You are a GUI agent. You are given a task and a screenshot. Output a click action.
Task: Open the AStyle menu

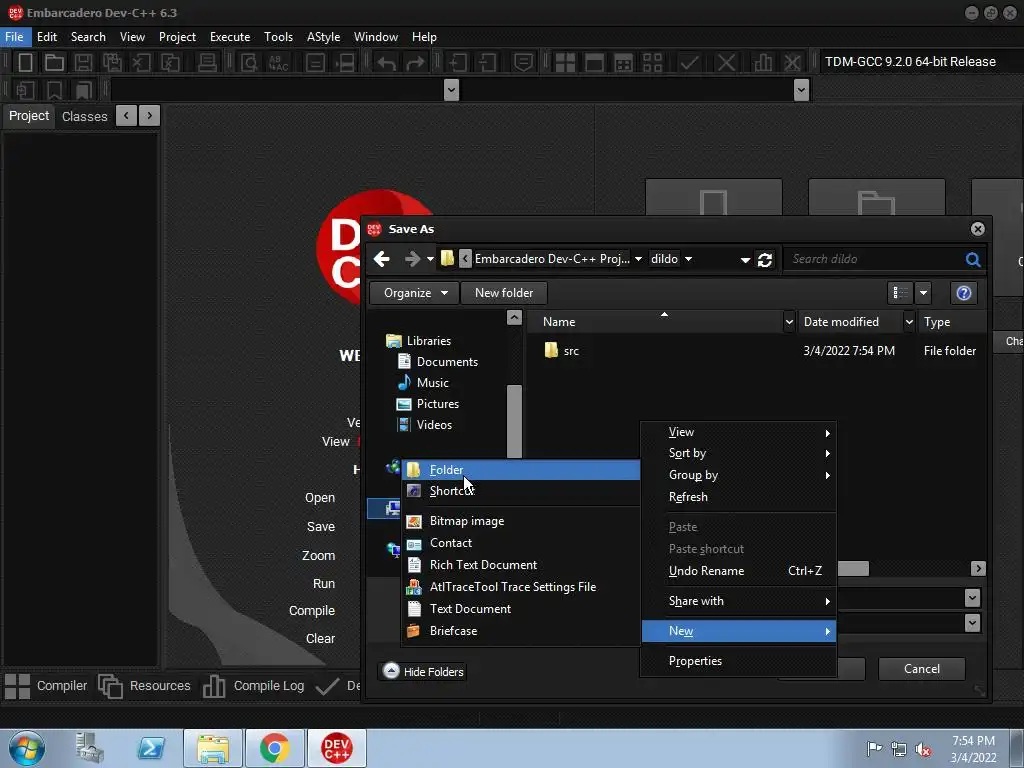tap(323, 37)
